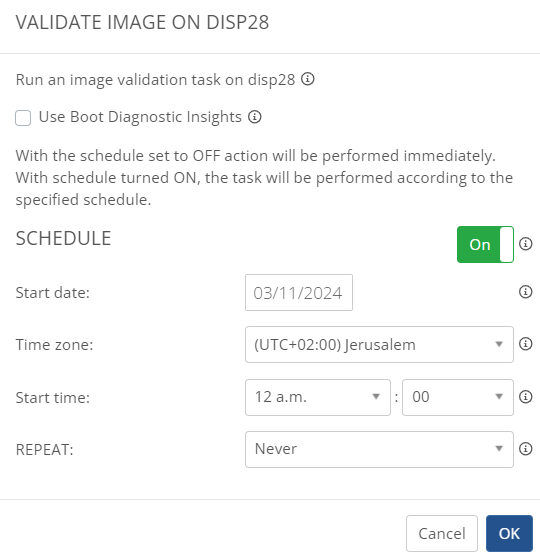540x558 pixels.
Task: Open the 00 minutes dropdown
Action: tap(458, 397)
